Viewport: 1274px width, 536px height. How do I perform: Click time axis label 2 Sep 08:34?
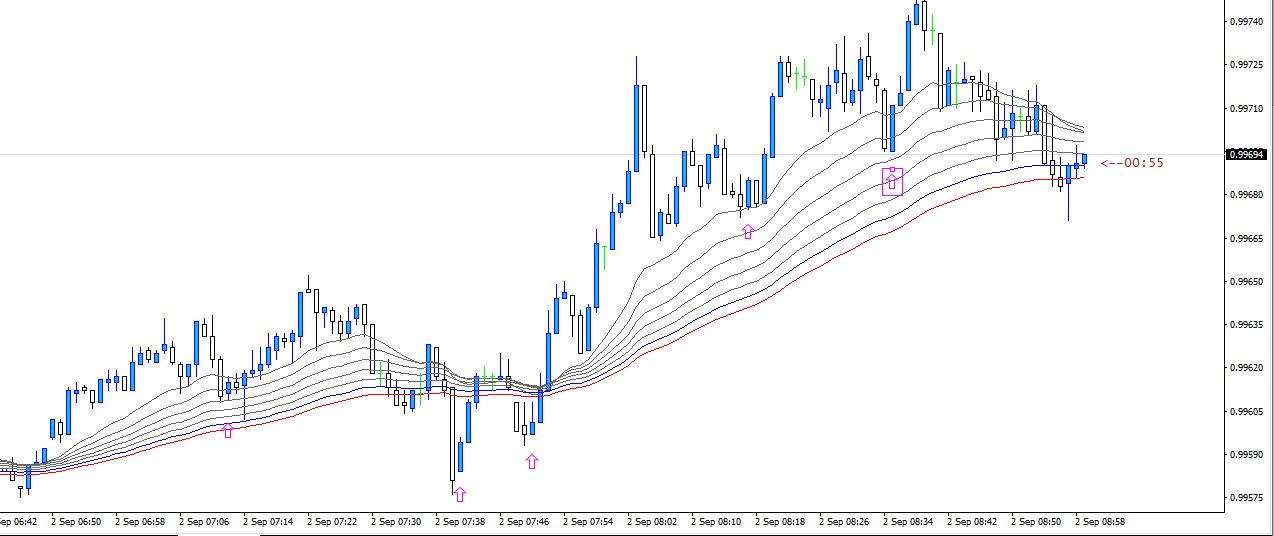[908, 522]
